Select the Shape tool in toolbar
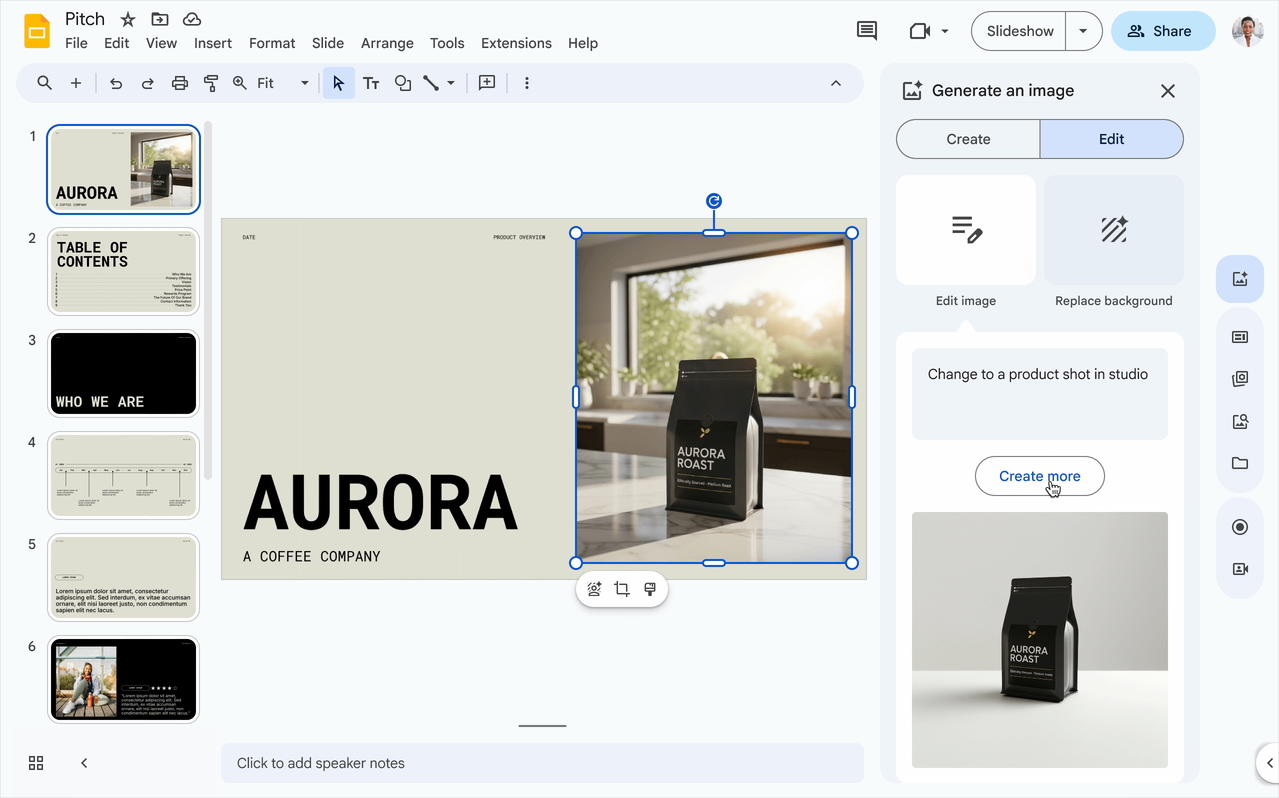The height and width of the screenshot is (798, 1279). (x=402, y=83)
